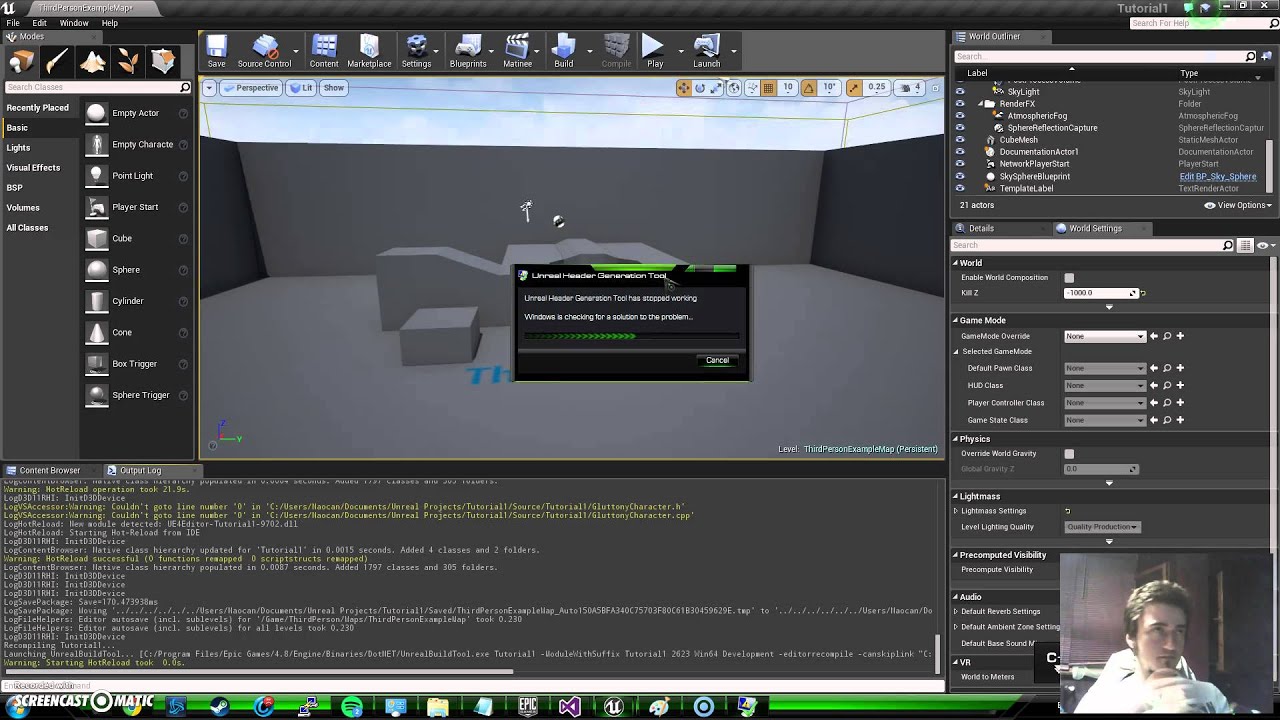Open the camera speed setting
1280x720 pixels.
[911, 88]
